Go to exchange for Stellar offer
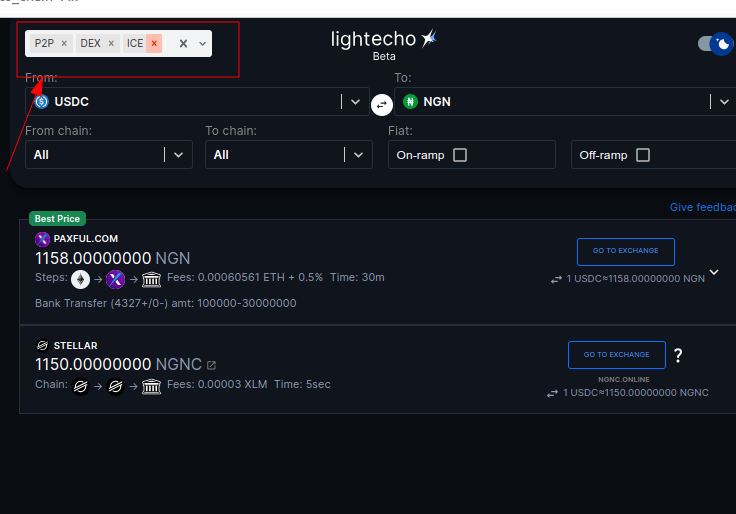The width and height of the screenshot is (736, 514). (x=617, y=355)
